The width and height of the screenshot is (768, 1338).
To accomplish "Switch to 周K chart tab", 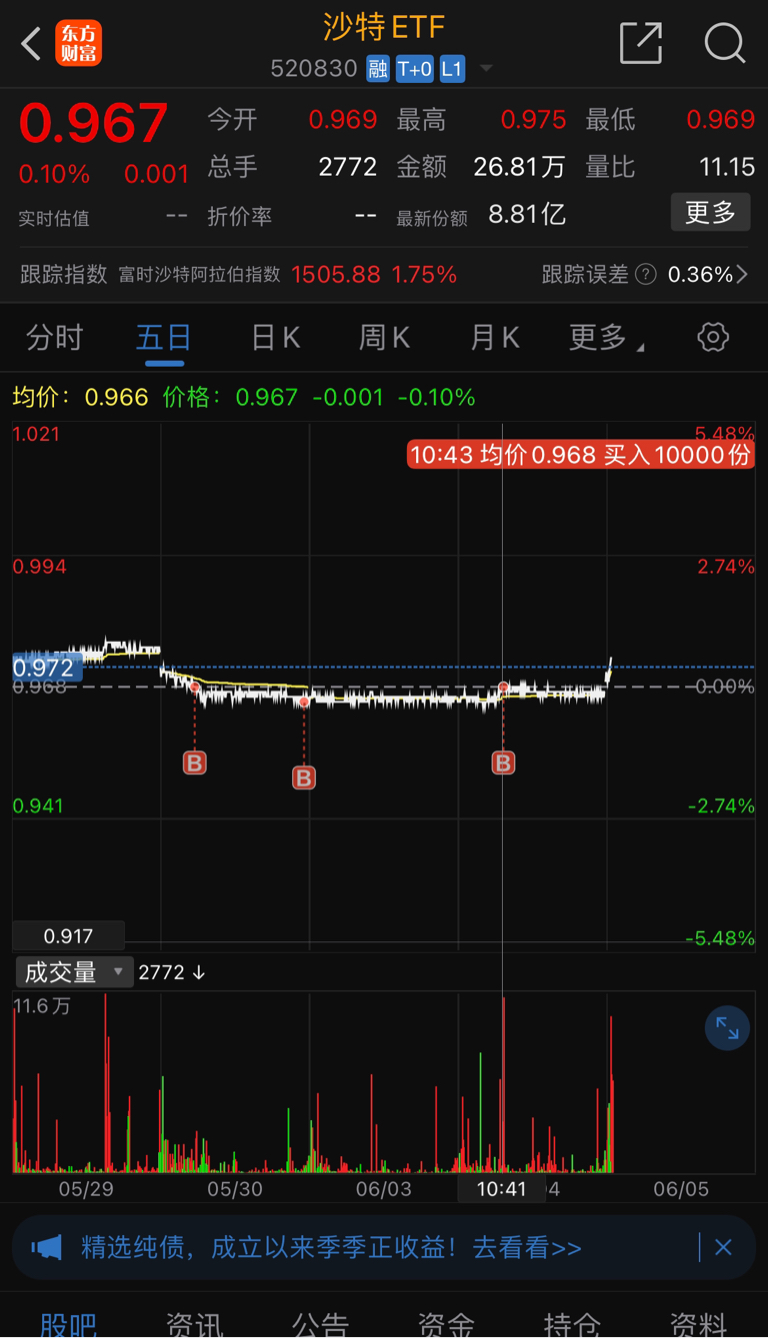I will [x=385, y=338].
